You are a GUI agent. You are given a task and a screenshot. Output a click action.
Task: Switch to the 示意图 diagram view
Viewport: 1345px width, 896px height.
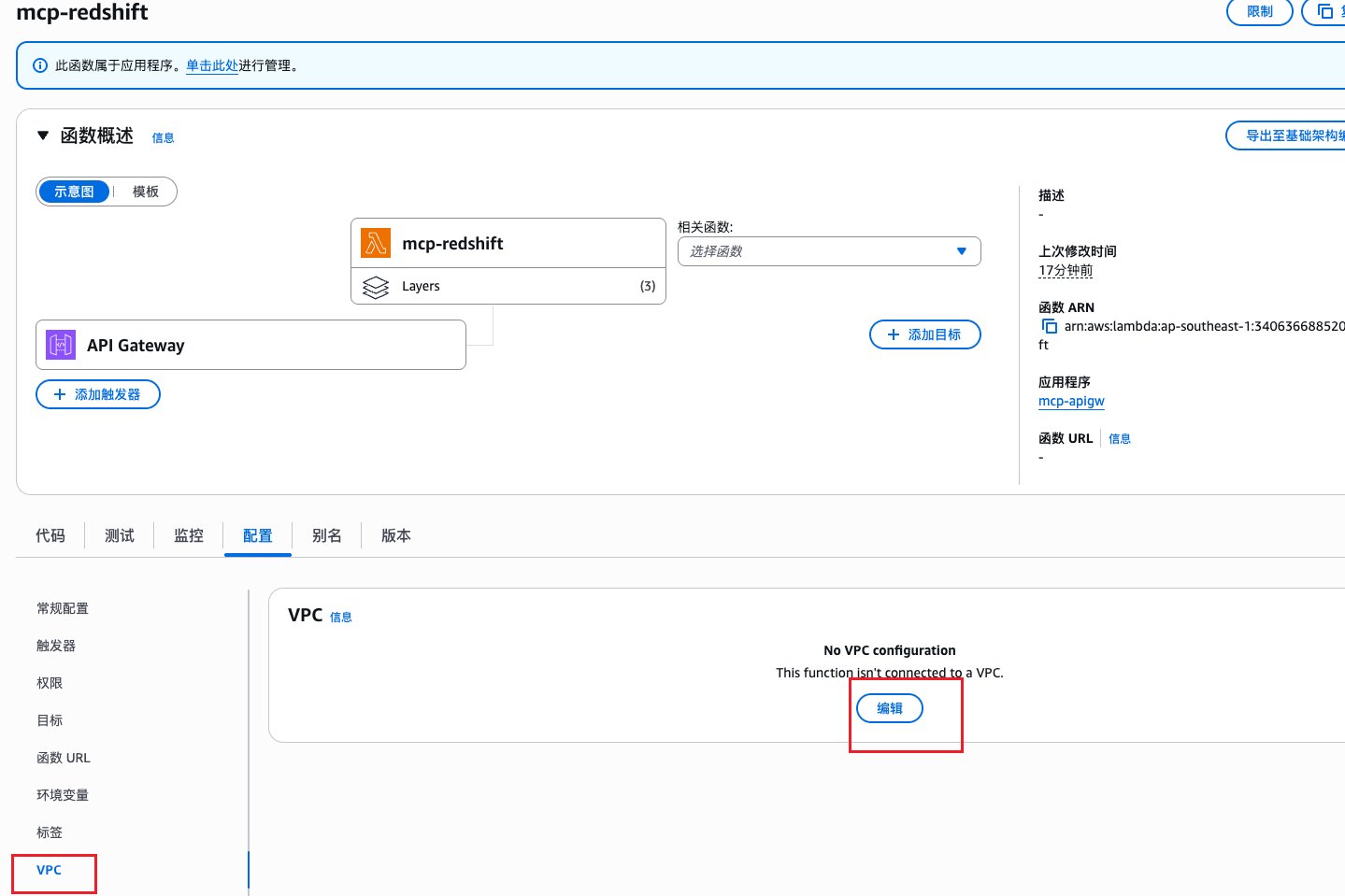pyautogui.click(x=74, y=192)
